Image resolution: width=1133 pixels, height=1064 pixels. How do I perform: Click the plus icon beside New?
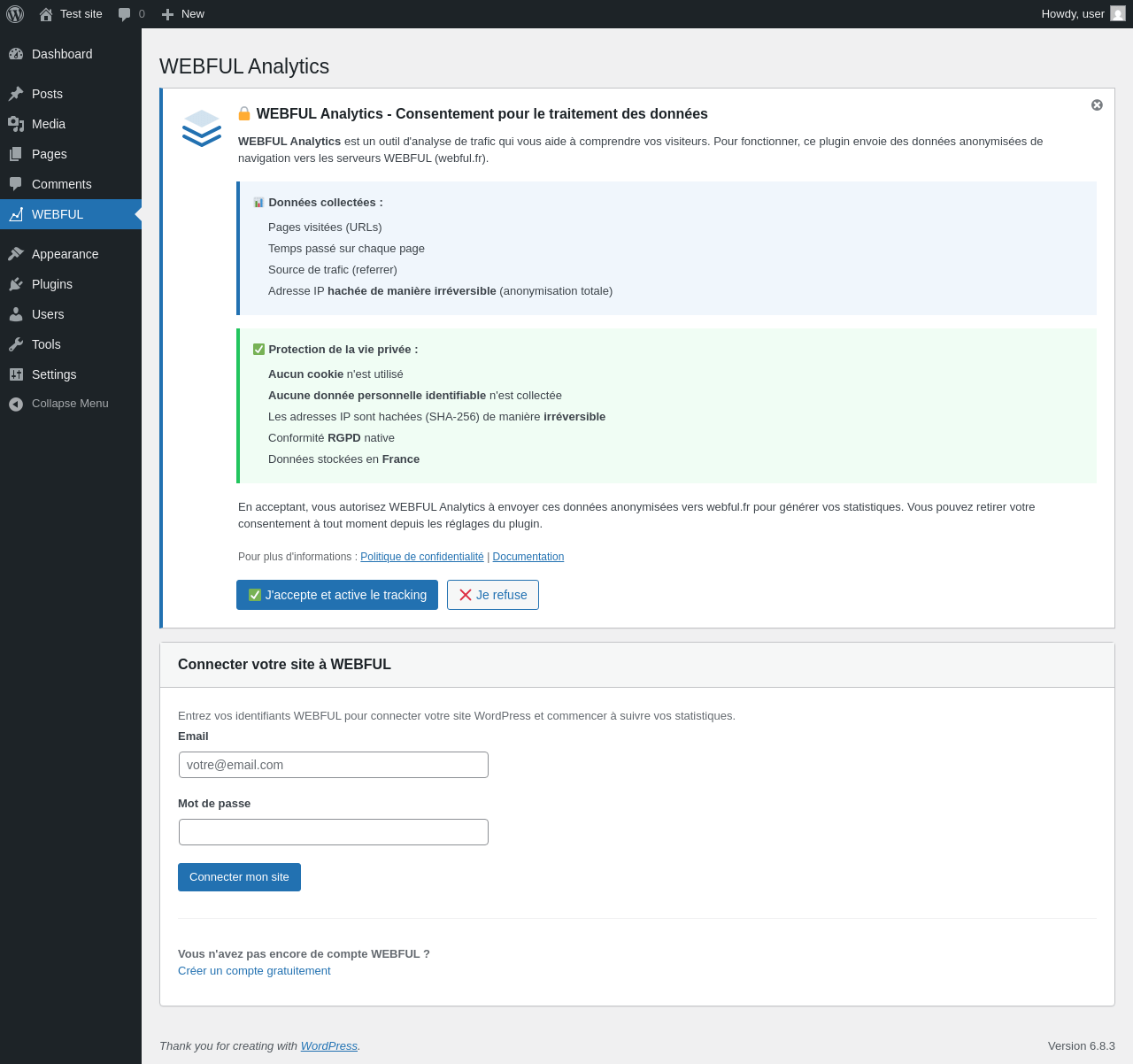tap(167, 14)
